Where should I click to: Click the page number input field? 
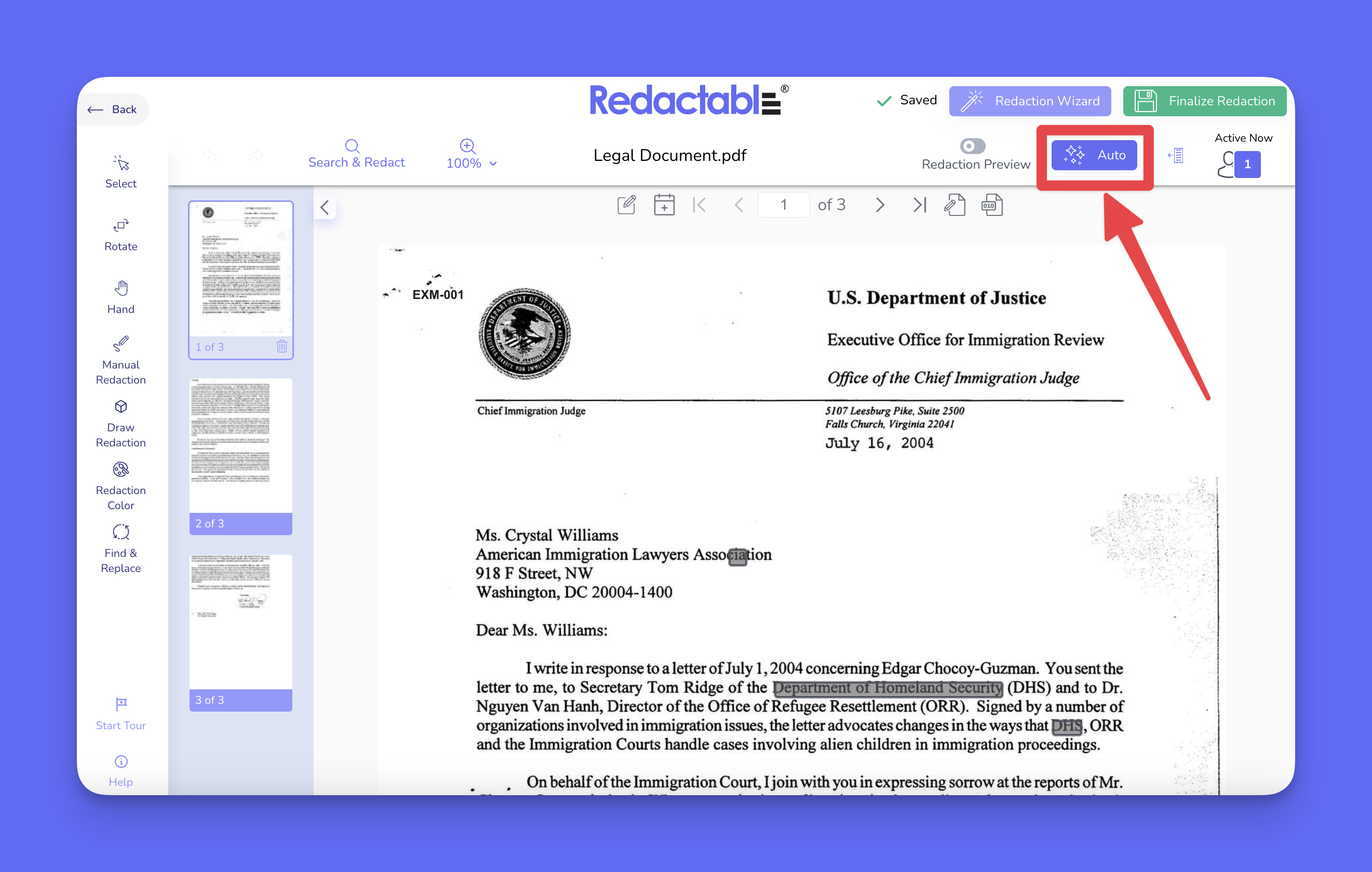pos(783,205)
